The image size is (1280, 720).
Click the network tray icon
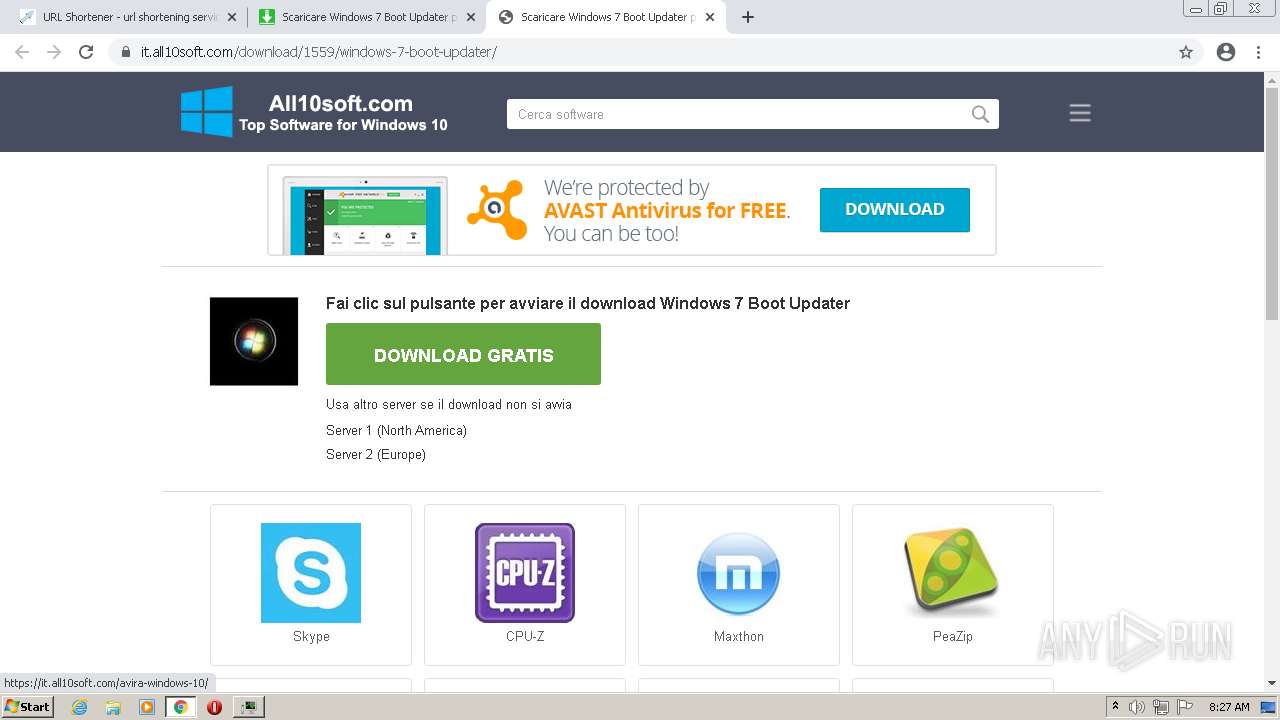tap(1161, 707)
